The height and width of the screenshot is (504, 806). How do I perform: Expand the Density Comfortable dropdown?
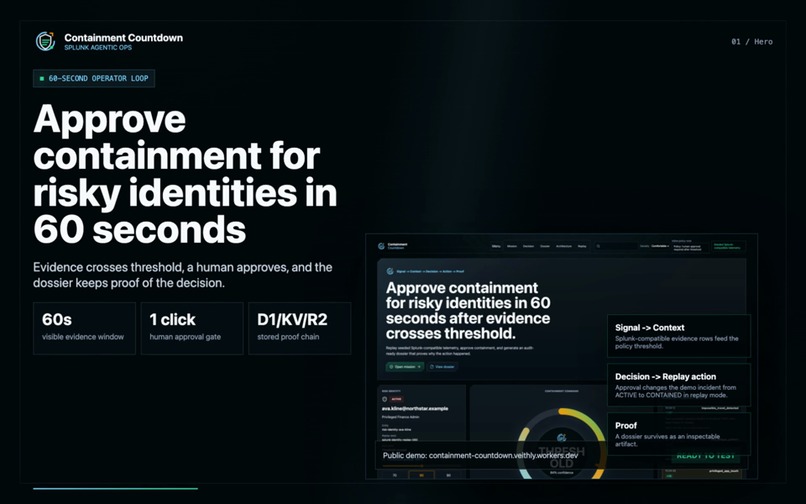(661, 246)
